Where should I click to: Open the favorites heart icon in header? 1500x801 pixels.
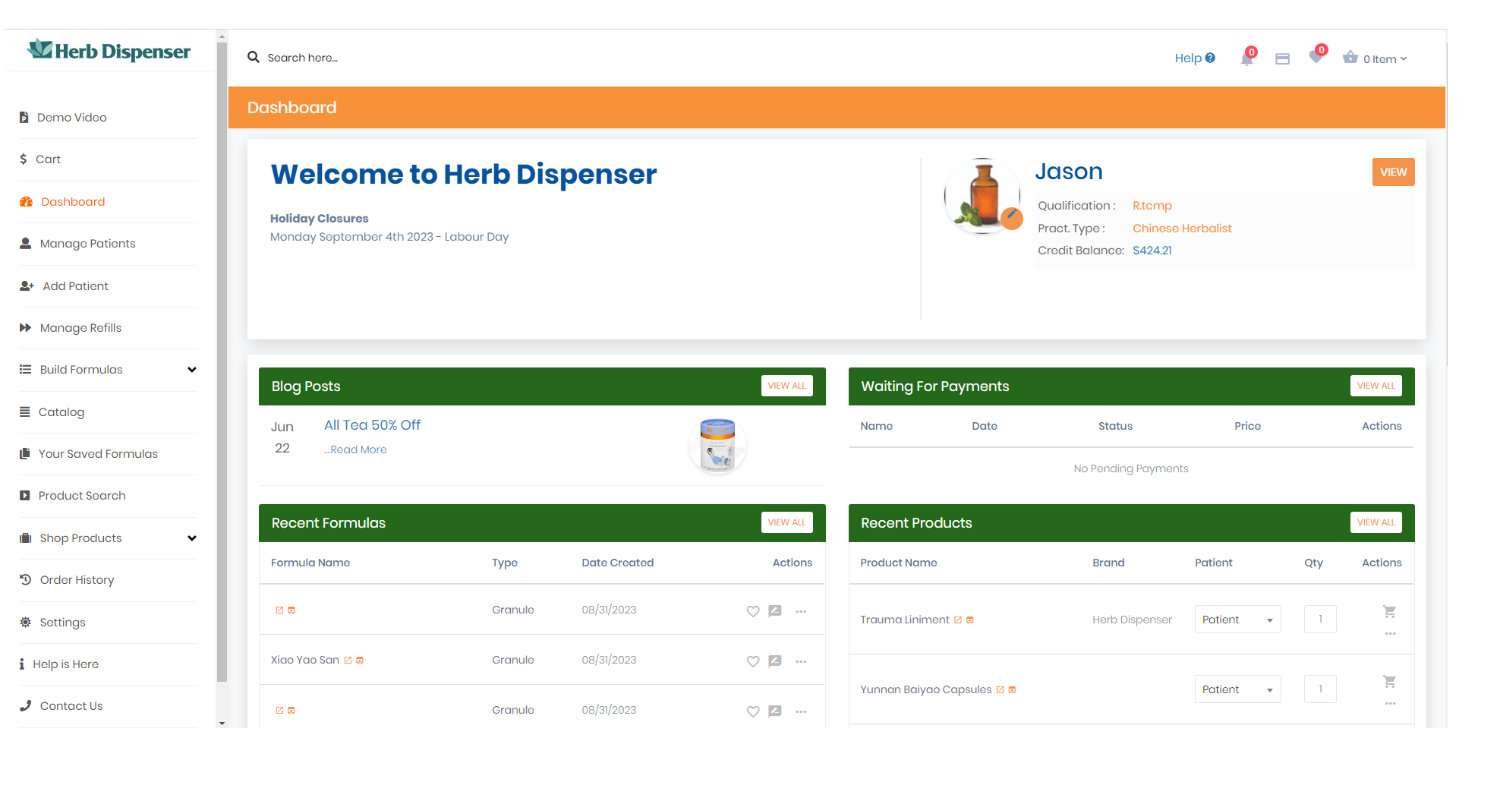[x=1316, y=56]
